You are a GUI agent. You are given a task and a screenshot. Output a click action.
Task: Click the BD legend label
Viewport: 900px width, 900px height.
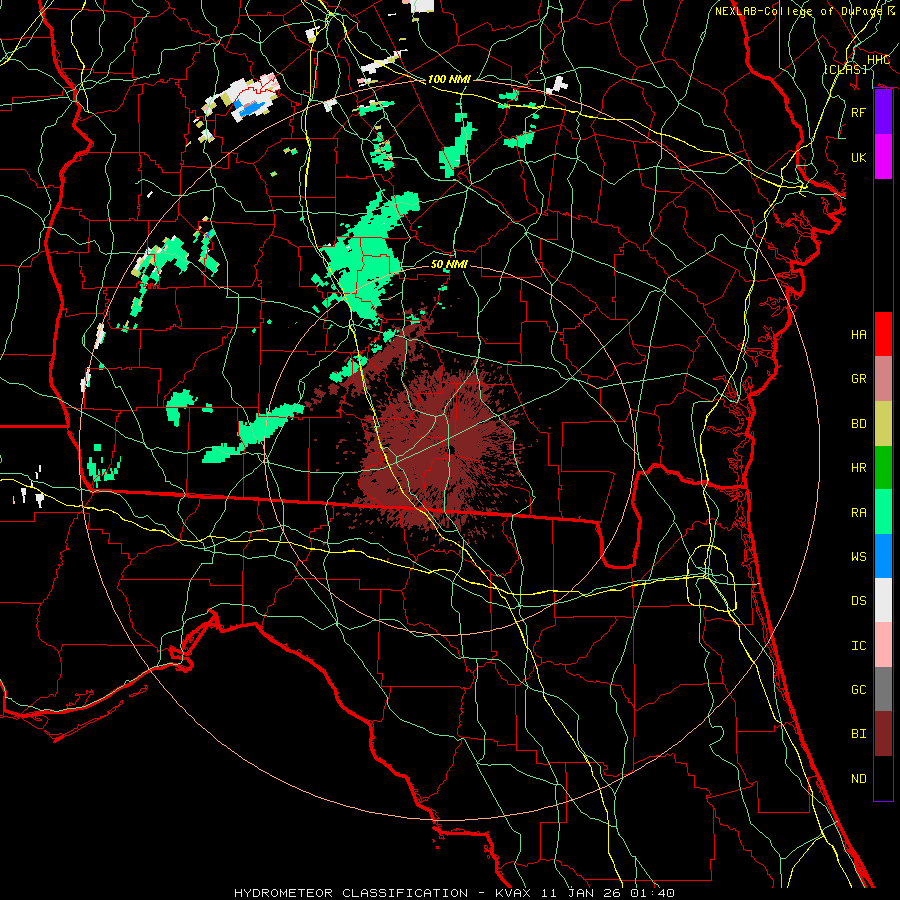859,424
